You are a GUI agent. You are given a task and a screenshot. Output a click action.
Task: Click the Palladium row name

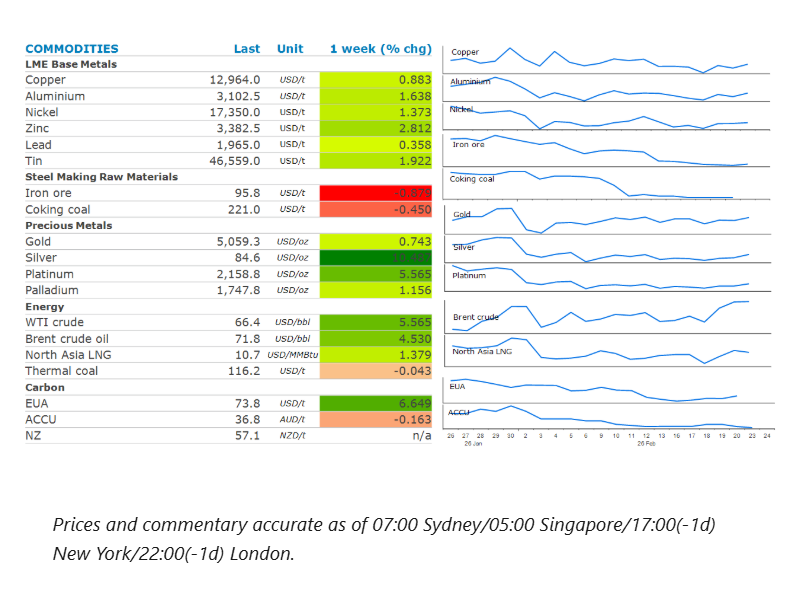click(x=52, y=290)
